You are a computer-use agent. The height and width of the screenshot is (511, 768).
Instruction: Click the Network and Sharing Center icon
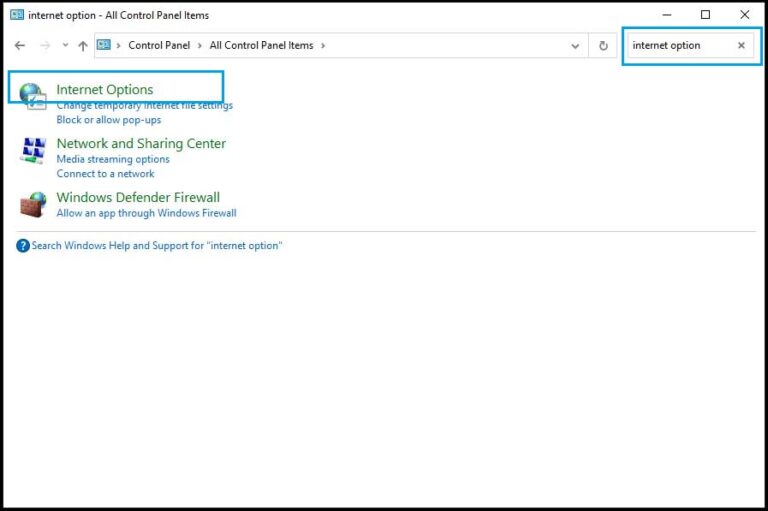32,150
